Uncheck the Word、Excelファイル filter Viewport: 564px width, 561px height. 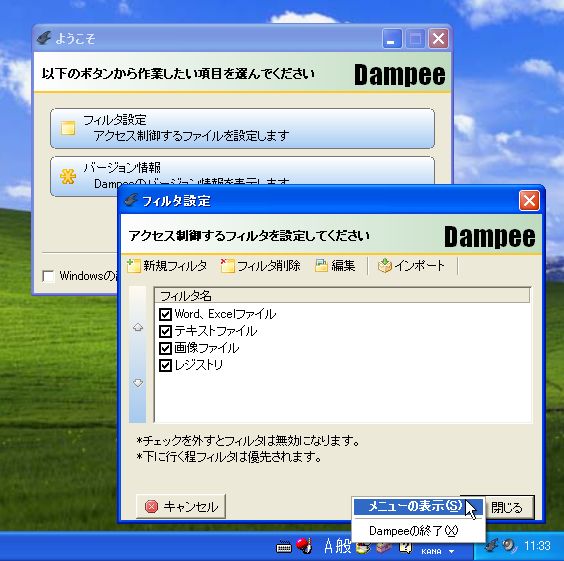click(165, 314)
